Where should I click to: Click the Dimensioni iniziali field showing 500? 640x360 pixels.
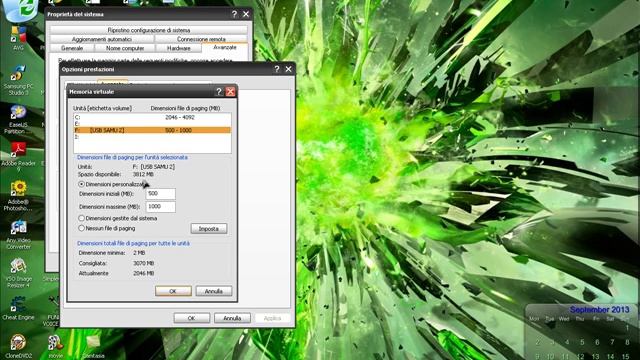[x=160, y=193]
